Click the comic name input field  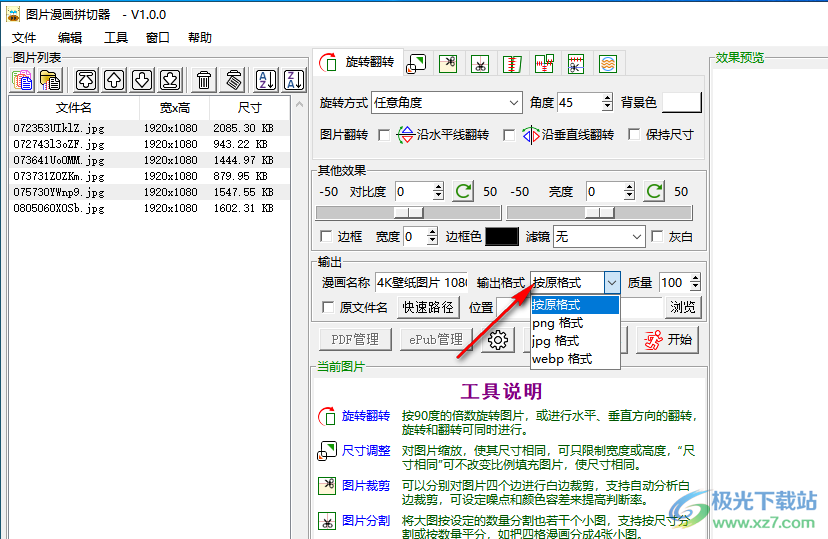(421, 283)
